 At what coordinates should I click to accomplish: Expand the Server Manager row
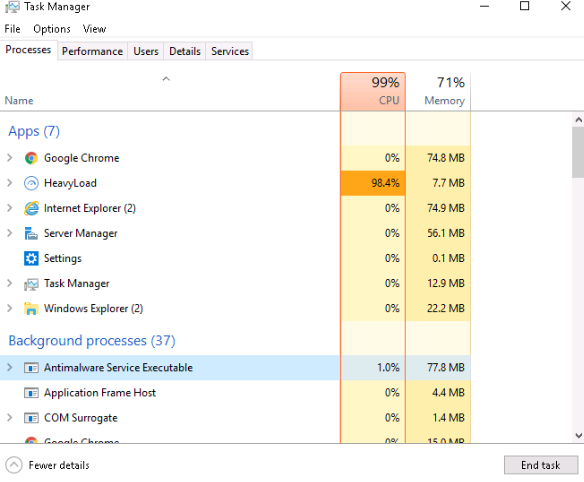[10, 233]
